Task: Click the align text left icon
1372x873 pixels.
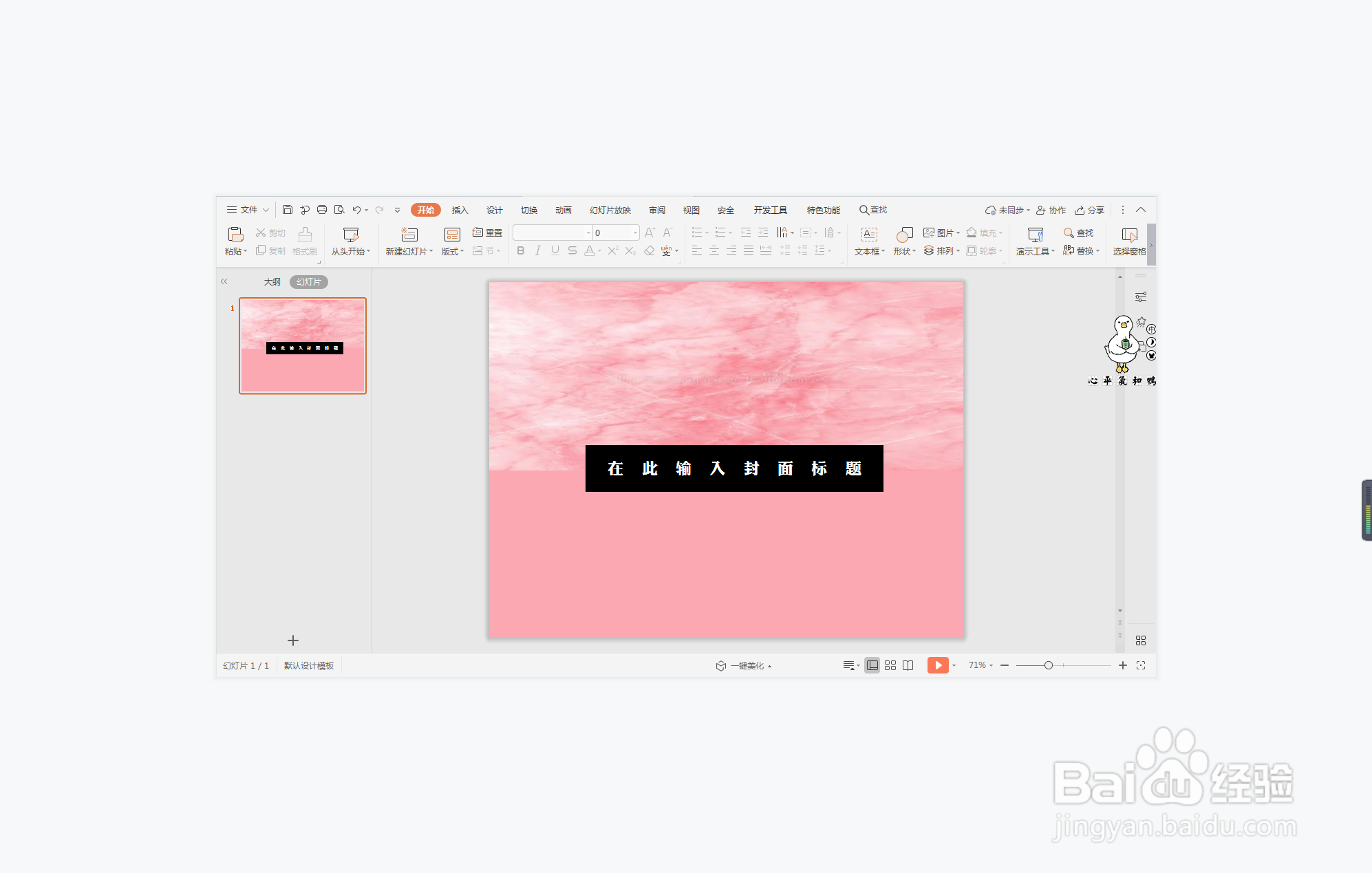Action: coord(697,251)
